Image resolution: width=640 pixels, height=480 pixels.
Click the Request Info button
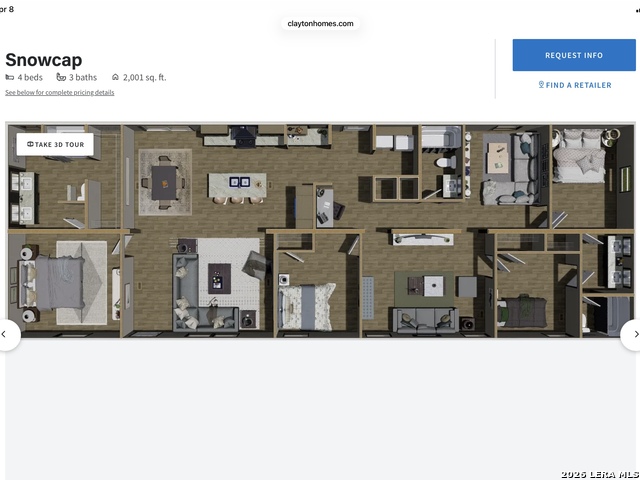pyautogui.click(x=573, y=55)
